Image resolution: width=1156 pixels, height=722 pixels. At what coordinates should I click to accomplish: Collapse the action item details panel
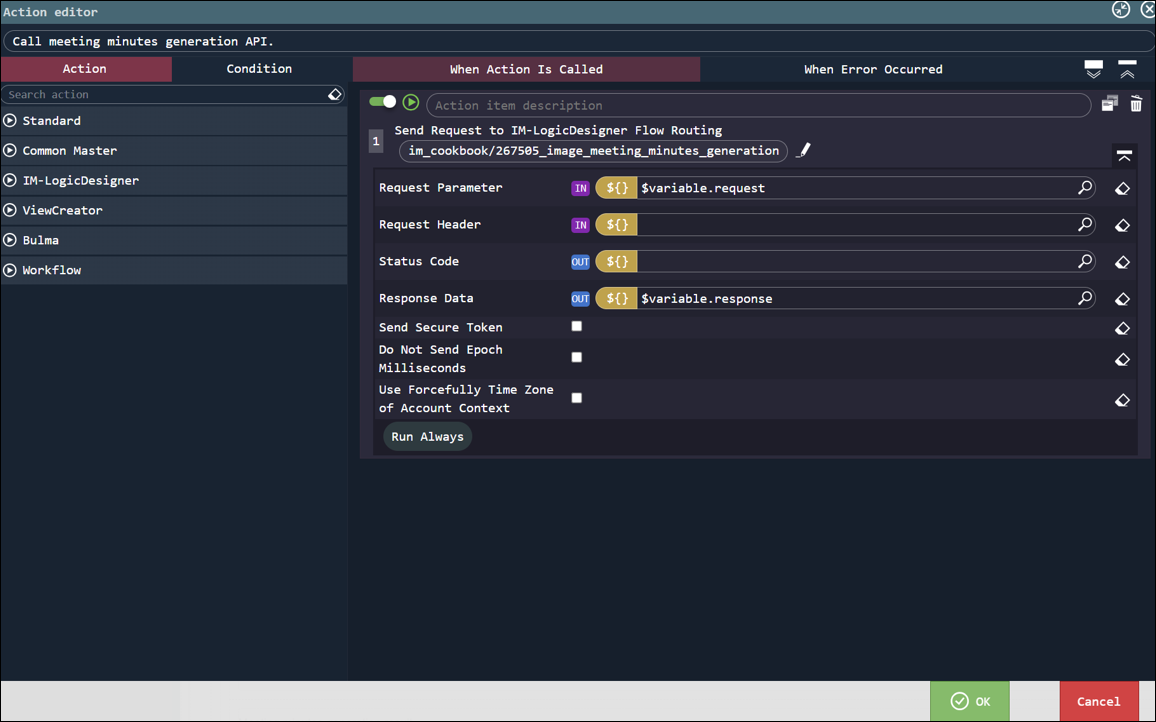click(x=1124, y=156)
